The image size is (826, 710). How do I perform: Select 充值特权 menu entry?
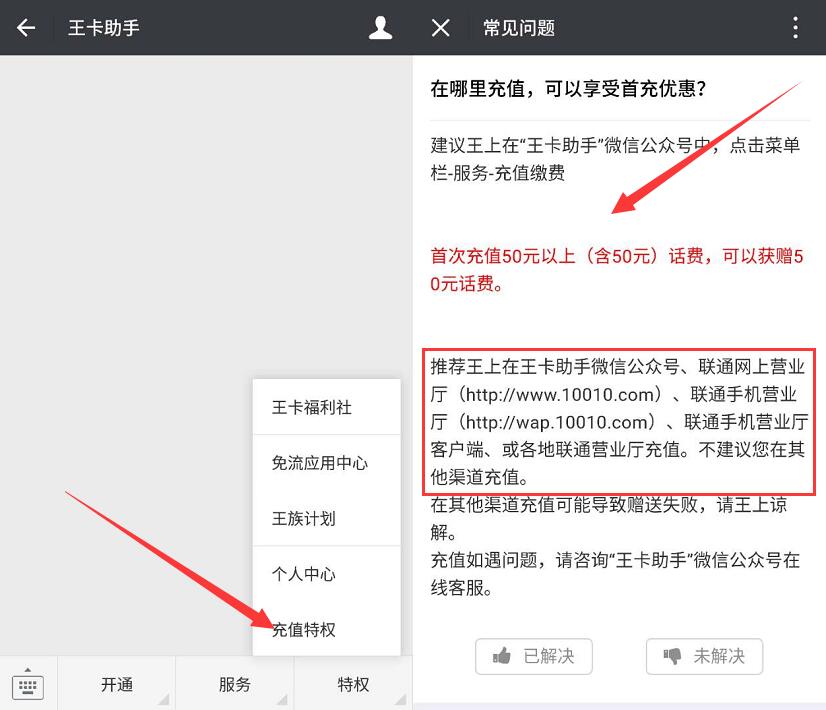coord(327,629)
